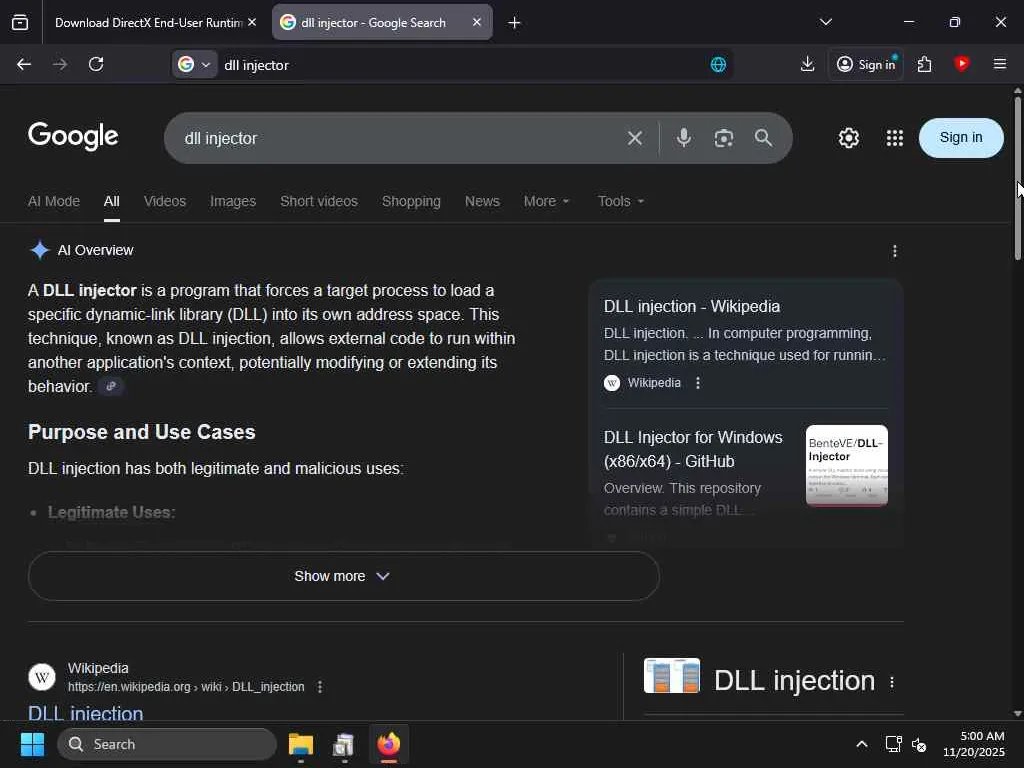The image size is (1024, 768).
Task: Open the downloads panel
Action: (807, 64)
